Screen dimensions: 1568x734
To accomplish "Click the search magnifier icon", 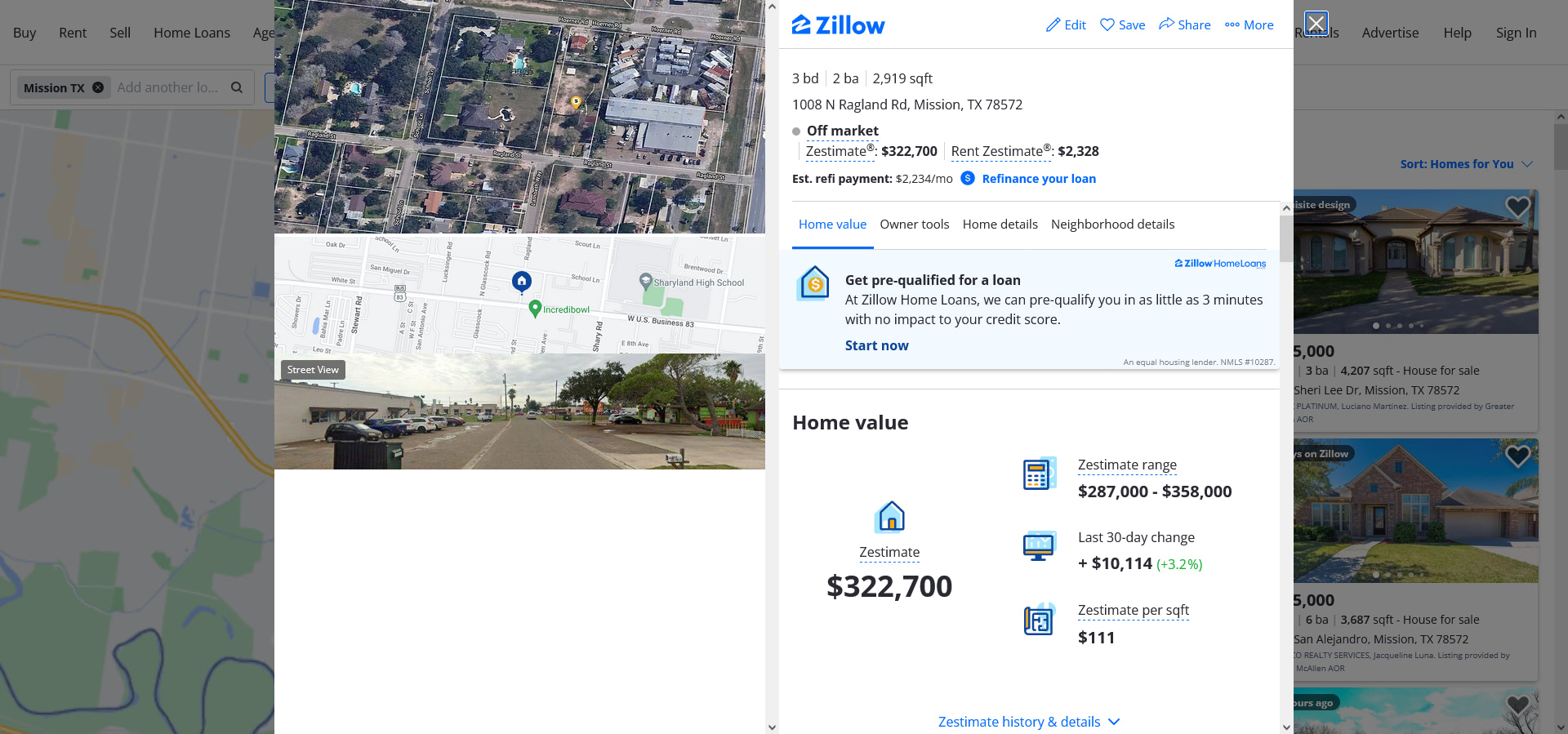I will pyautogui.click(x=237, y=87).
